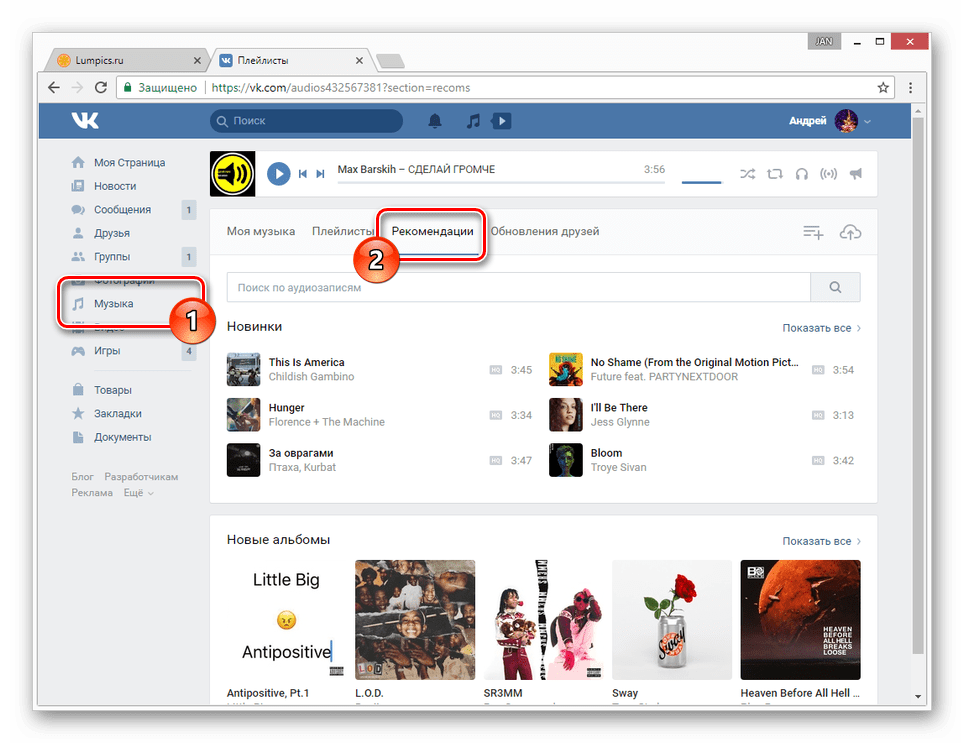The width and height of the screenshot is (964, 743).
Task: Open 'Товары' in sidebar
Action: (x=113, y=390)
